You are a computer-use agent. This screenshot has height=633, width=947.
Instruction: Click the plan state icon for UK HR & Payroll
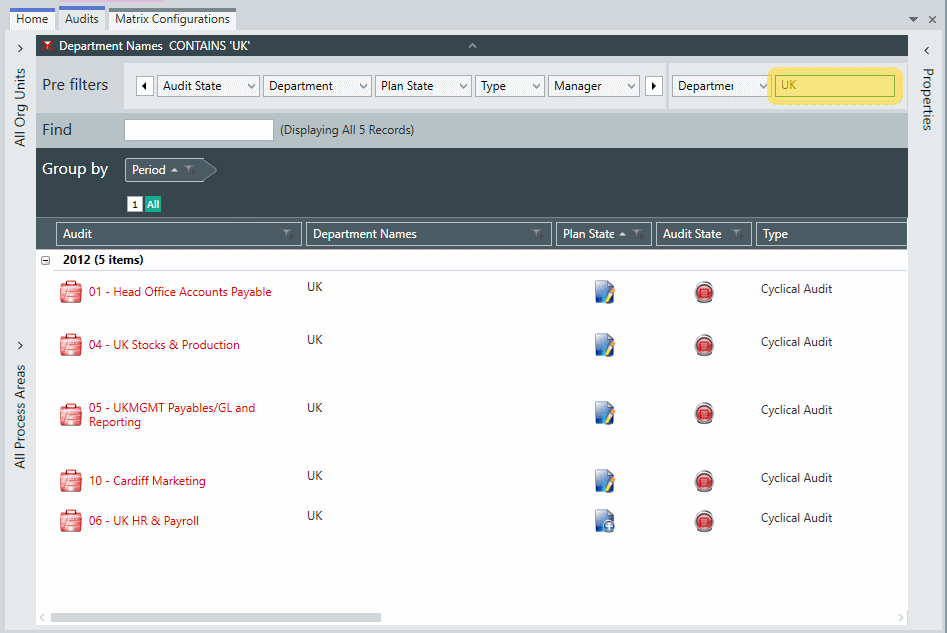pos(605,521)
